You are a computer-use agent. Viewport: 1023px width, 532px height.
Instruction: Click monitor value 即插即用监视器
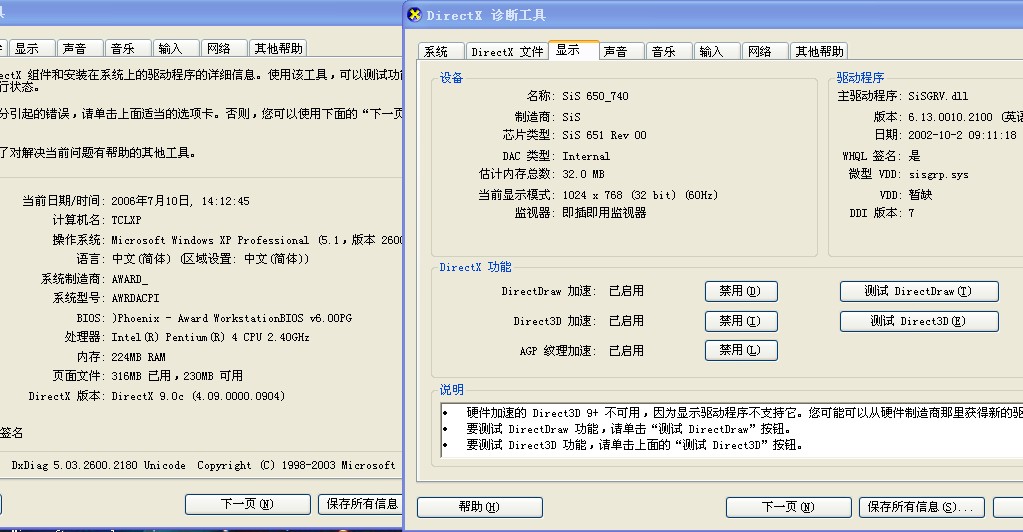[x=604, y=213]
